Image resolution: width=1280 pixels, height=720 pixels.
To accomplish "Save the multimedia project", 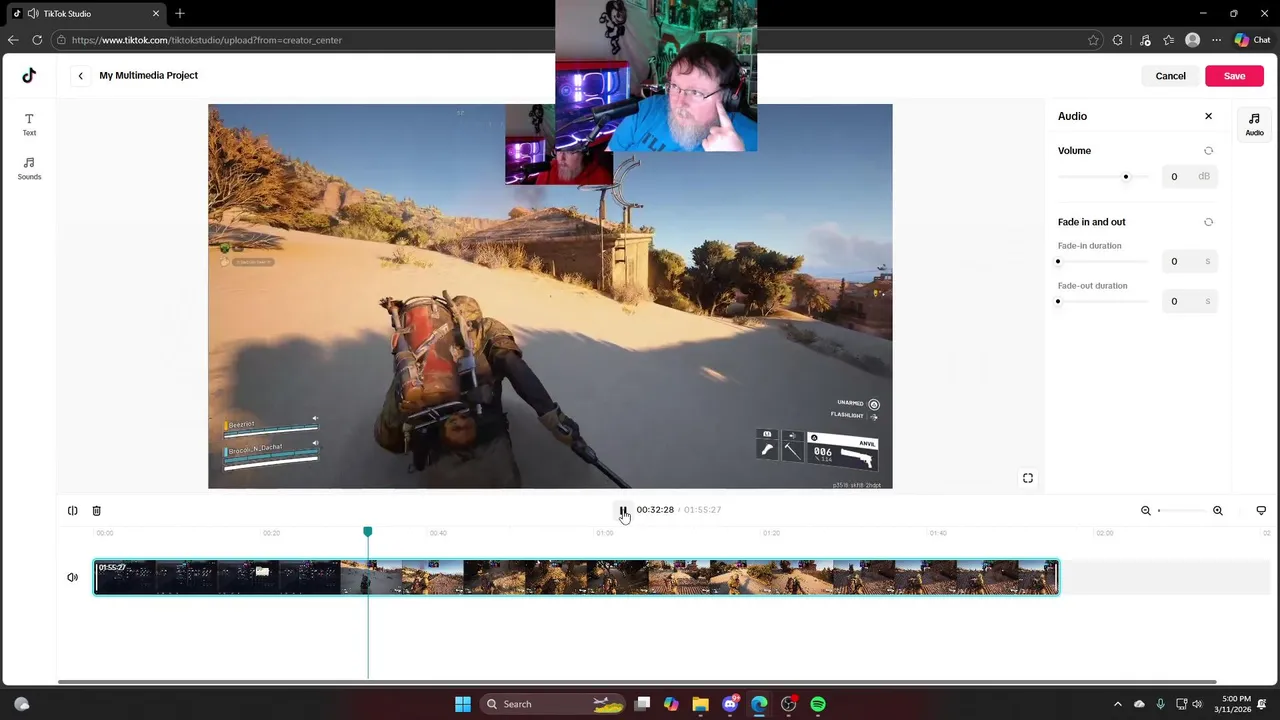I will 1234,76.
